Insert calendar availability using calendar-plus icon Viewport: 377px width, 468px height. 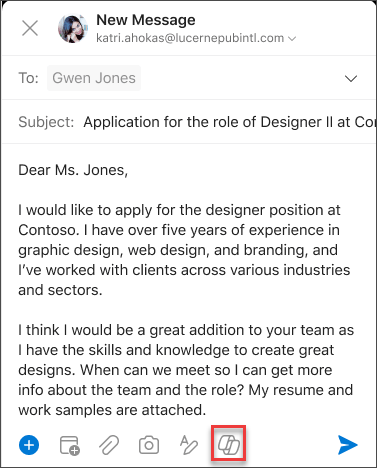pos(69,445)
